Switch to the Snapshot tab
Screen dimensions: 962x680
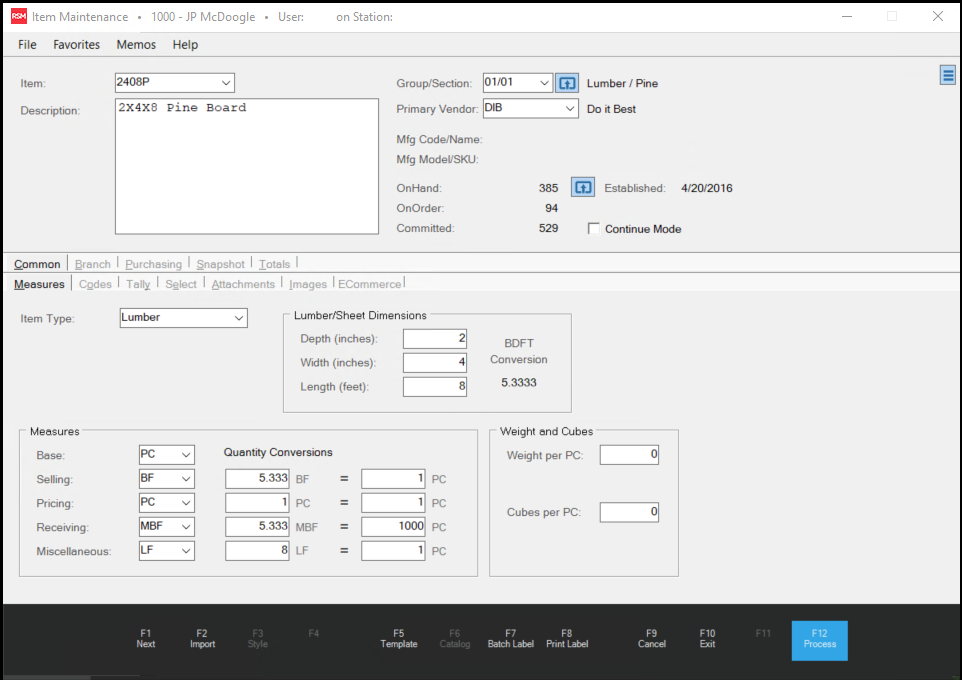pyautogui.click(x=220, y=264)
